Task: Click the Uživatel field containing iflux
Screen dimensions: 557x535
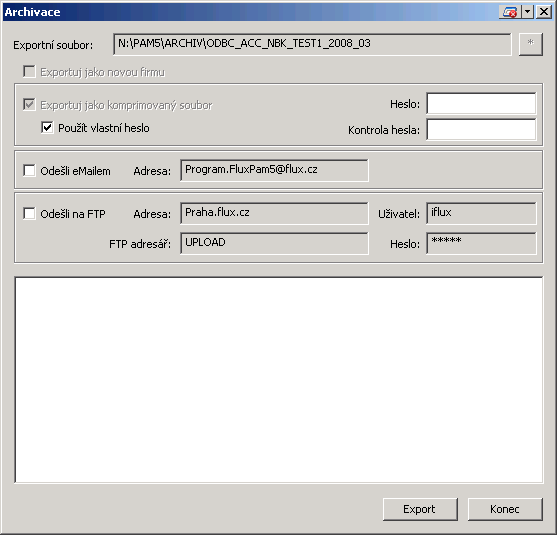Action: pos(481,213)
